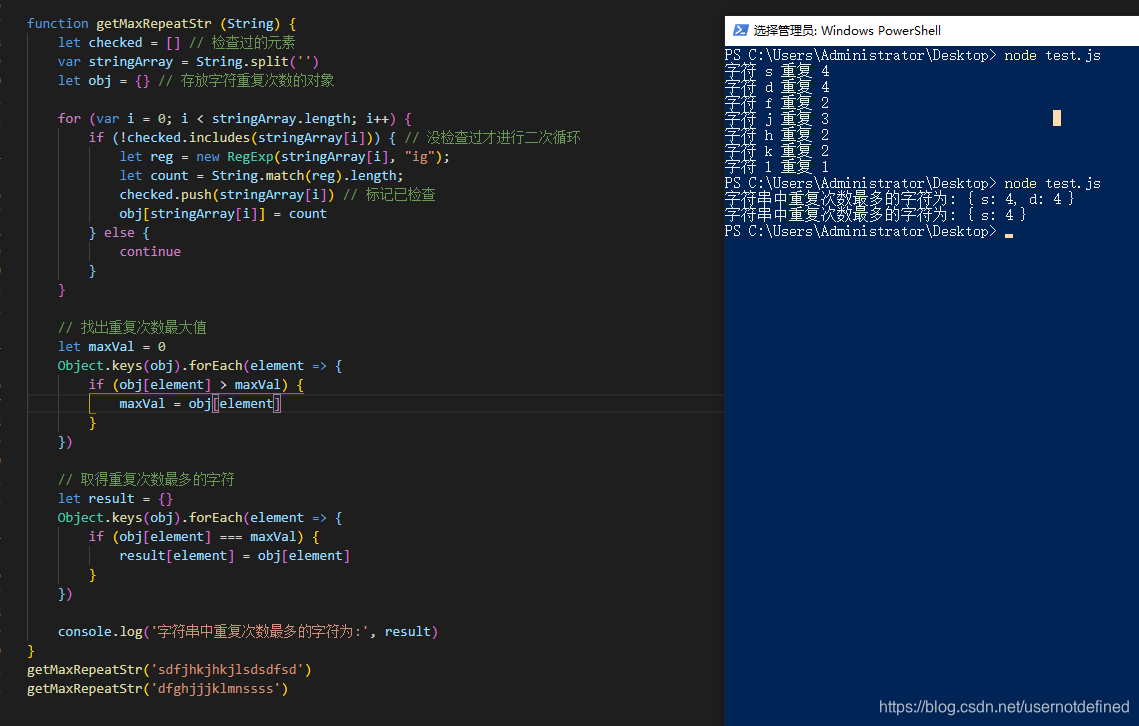Click the for loop header line
The image size is (1139, 726).
(235, 118)
